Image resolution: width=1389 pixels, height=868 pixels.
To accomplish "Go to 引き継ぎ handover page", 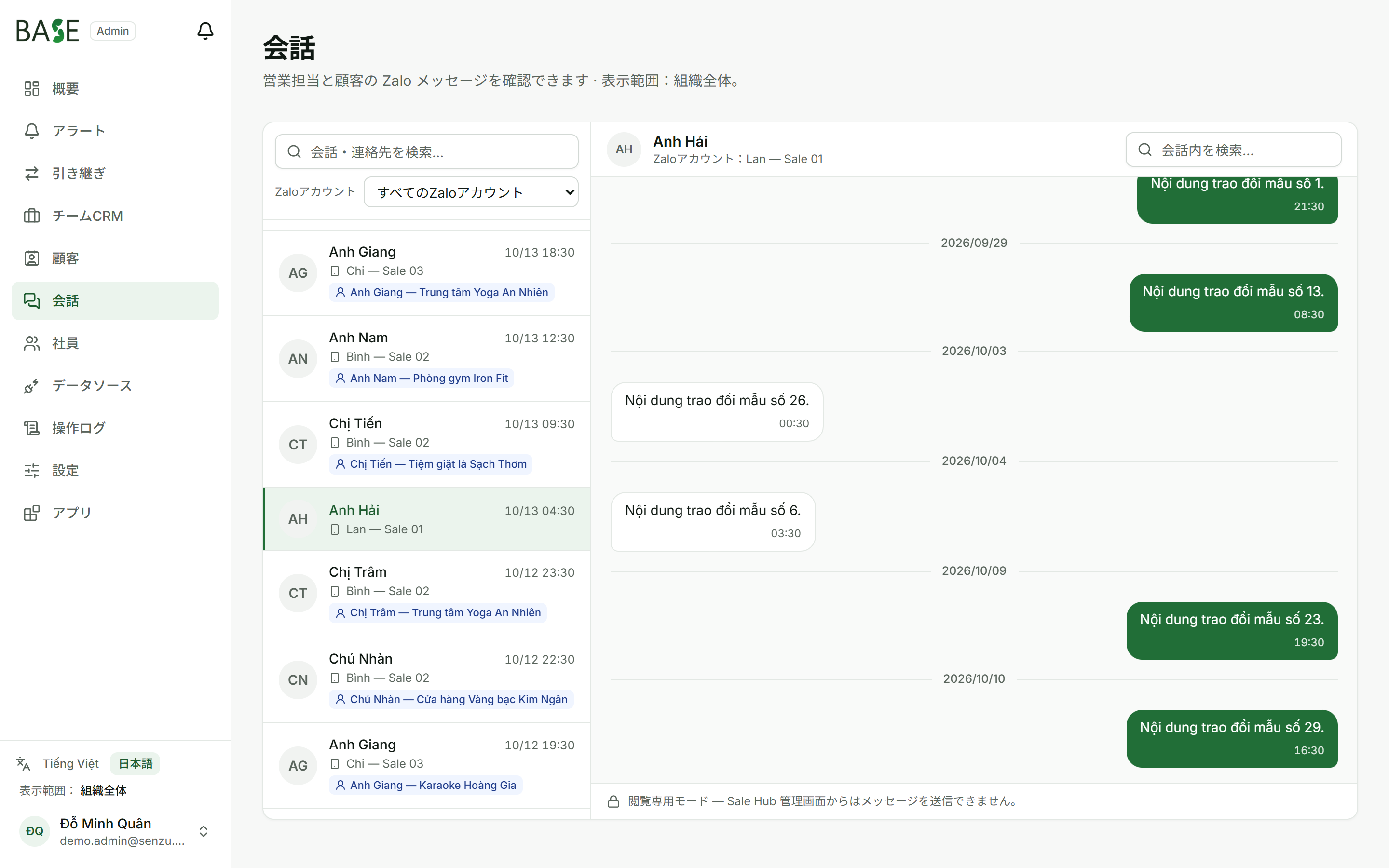I will click(x=115, y=174).
